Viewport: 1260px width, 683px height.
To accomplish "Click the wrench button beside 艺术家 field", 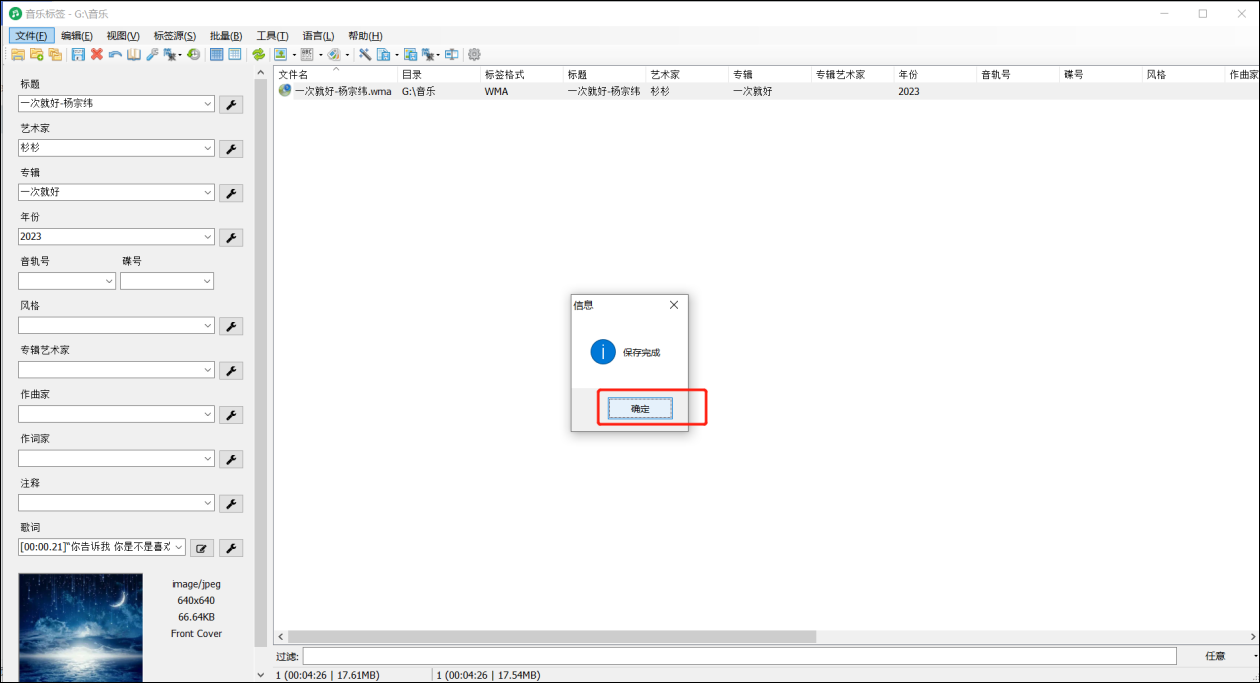I will pyautogui.click(x=230, y=149).
